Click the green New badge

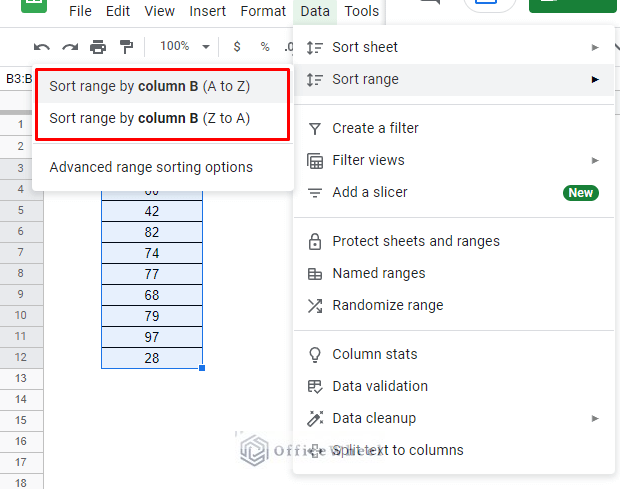pos(580,193)
